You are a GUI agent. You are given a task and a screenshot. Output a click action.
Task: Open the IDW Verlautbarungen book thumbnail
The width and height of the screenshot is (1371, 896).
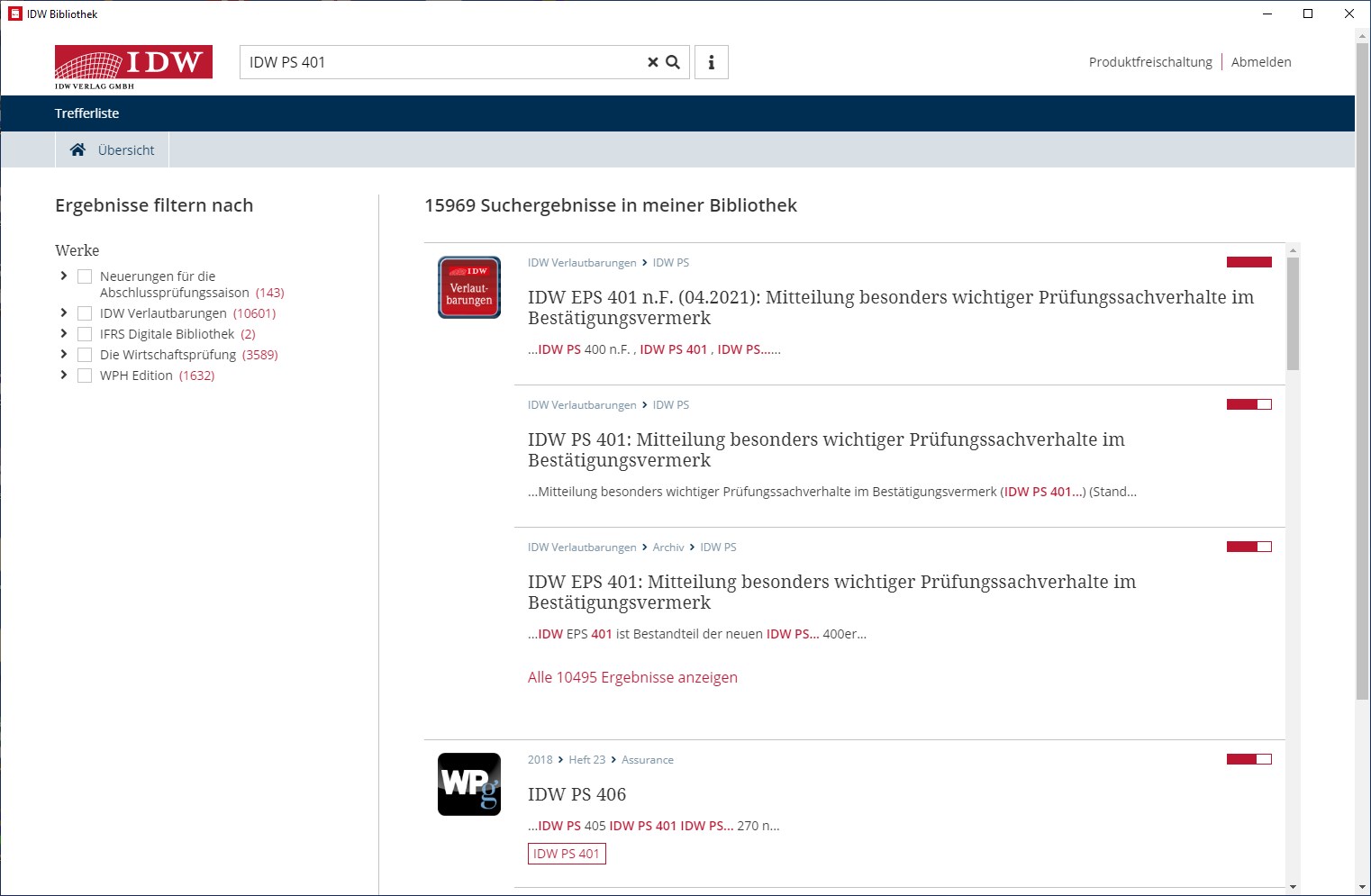469,287
